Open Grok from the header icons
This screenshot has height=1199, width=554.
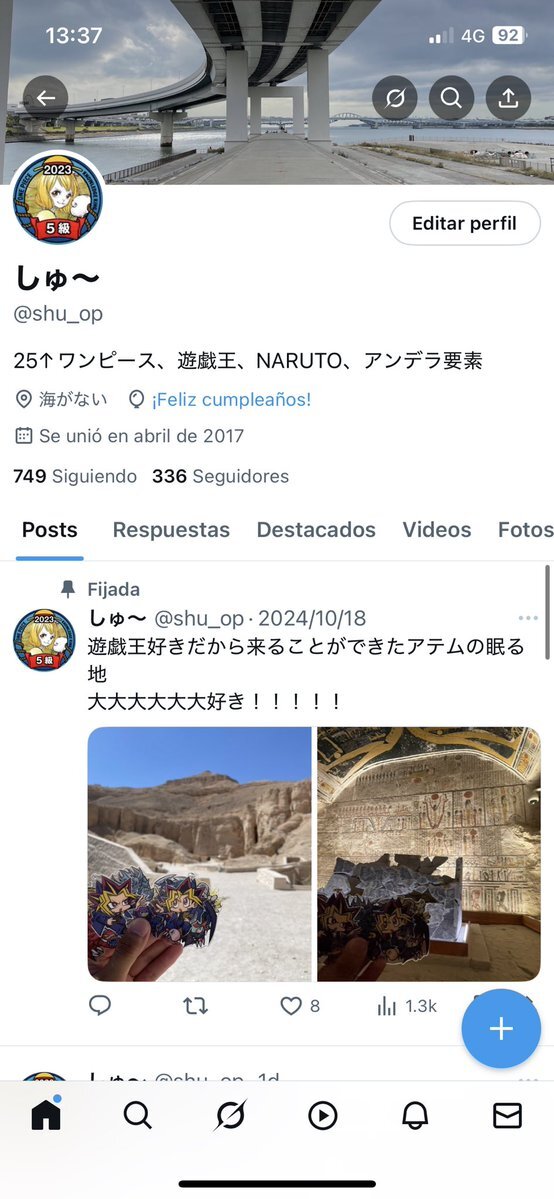395,98
